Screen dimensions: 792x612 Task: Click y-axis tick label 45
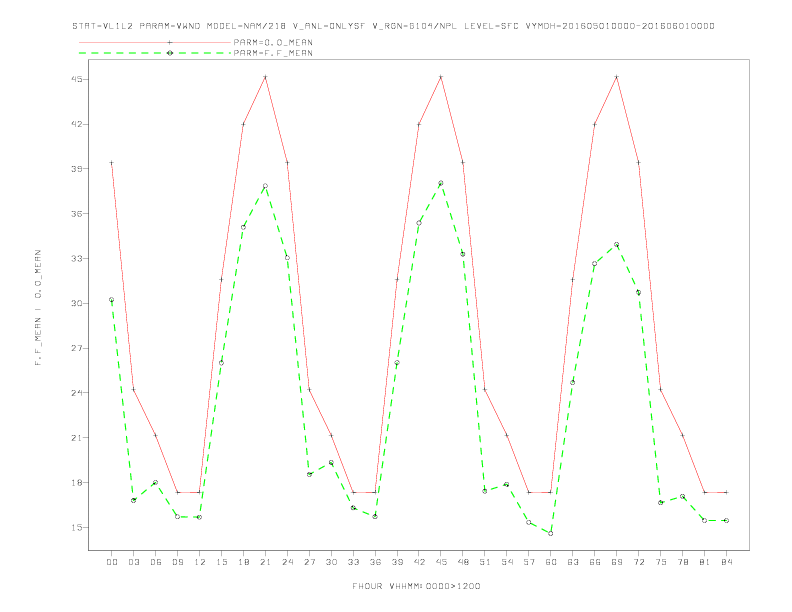point(76,79)
